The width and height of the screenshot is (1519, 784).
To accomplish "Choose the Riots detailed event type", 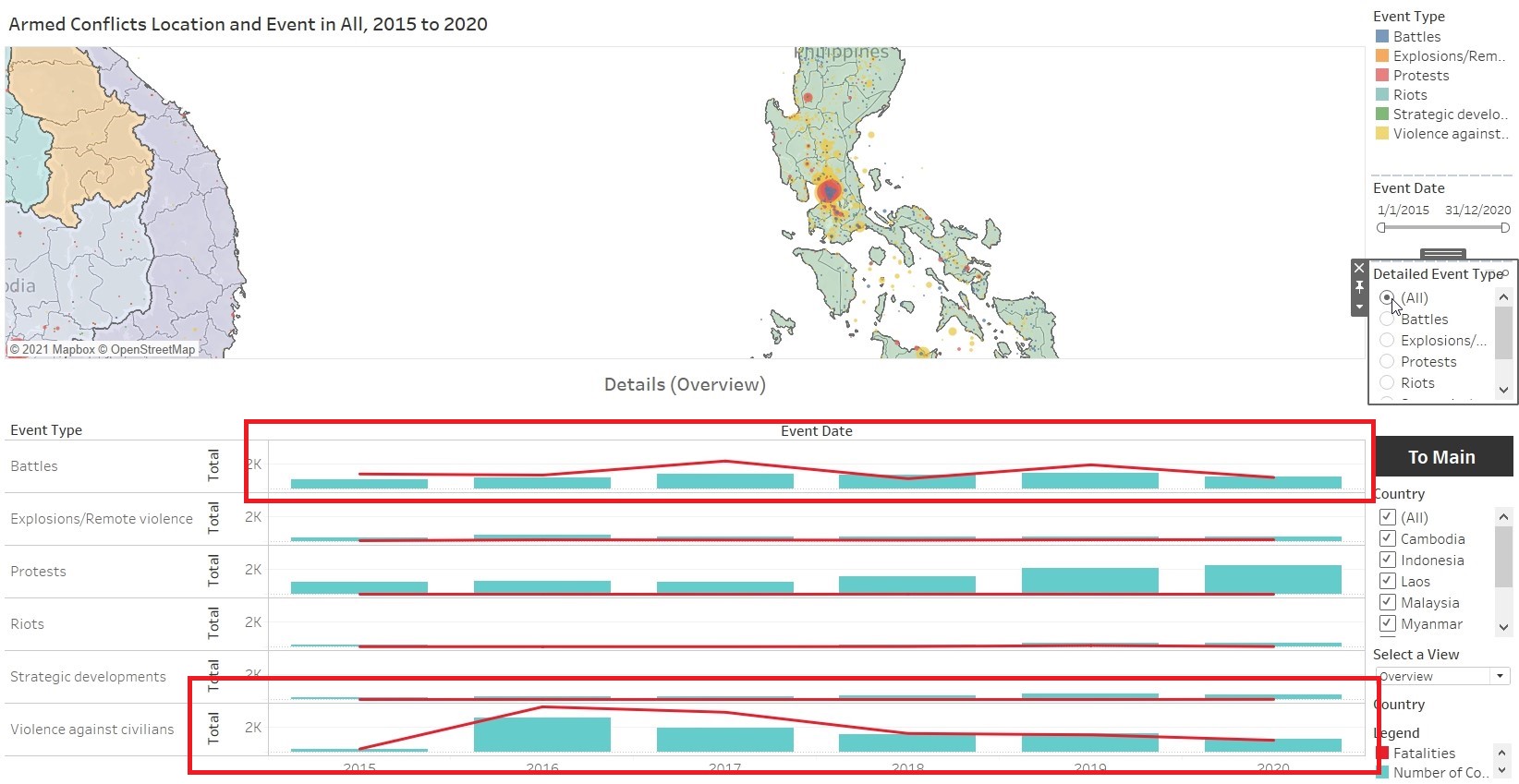I will pos(1387,383).
